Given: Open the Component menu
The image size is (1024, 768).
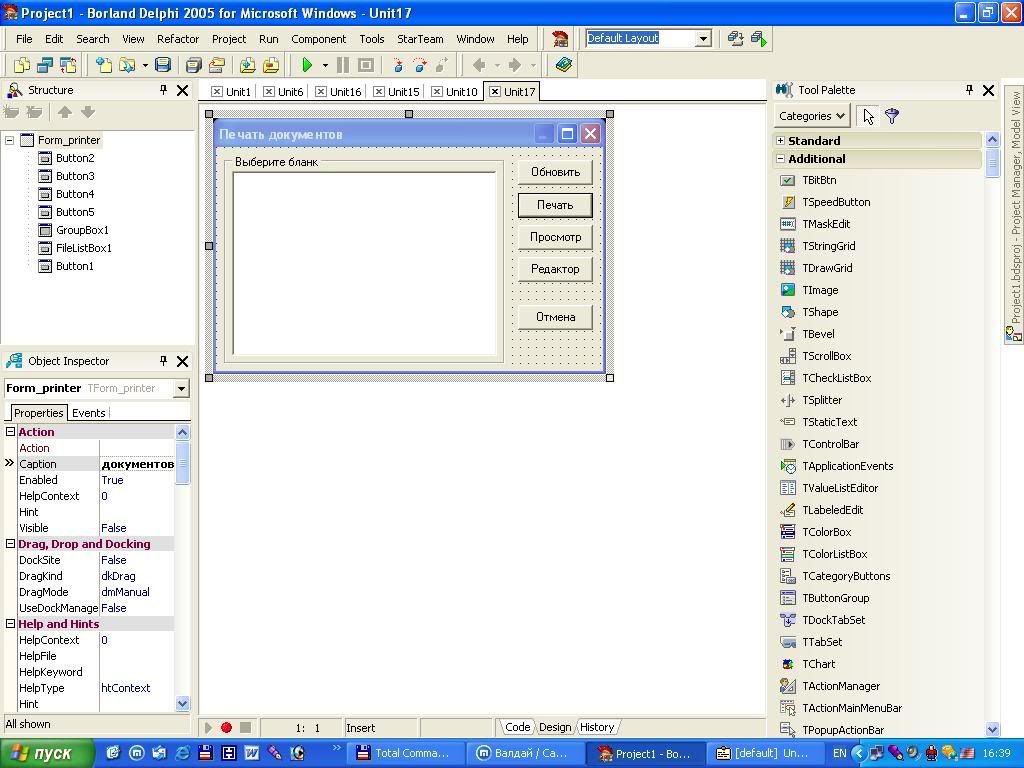Looking at the screenshot, I should [x=319, y=39].
